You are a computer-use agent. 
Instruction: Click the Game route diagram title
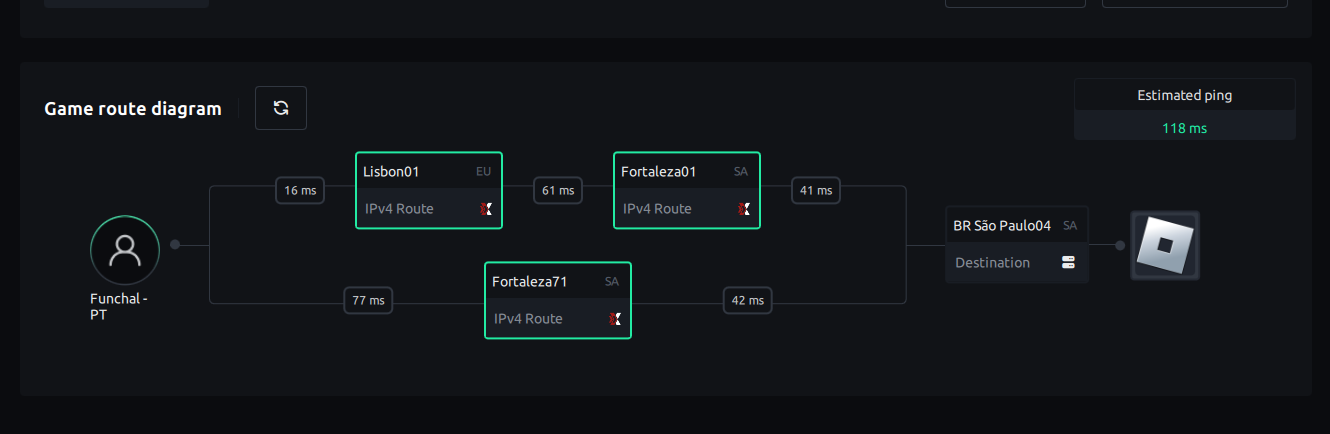coord(133,108)
